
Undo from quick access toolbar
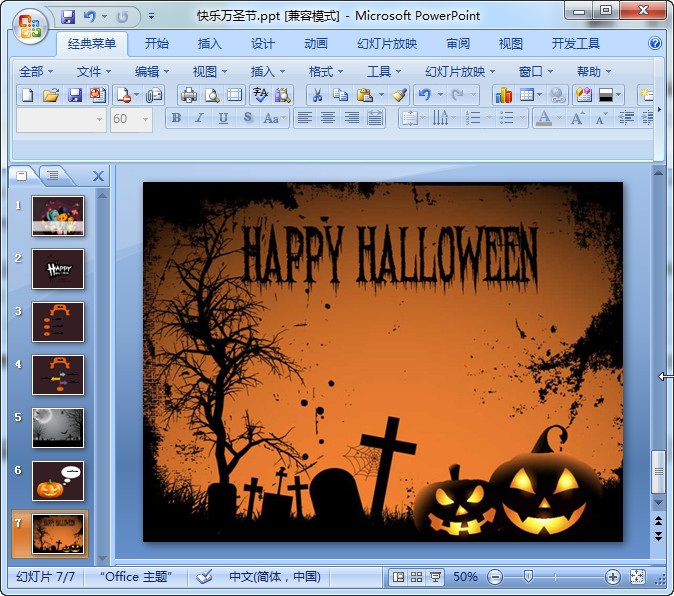[x=90, y=17]
